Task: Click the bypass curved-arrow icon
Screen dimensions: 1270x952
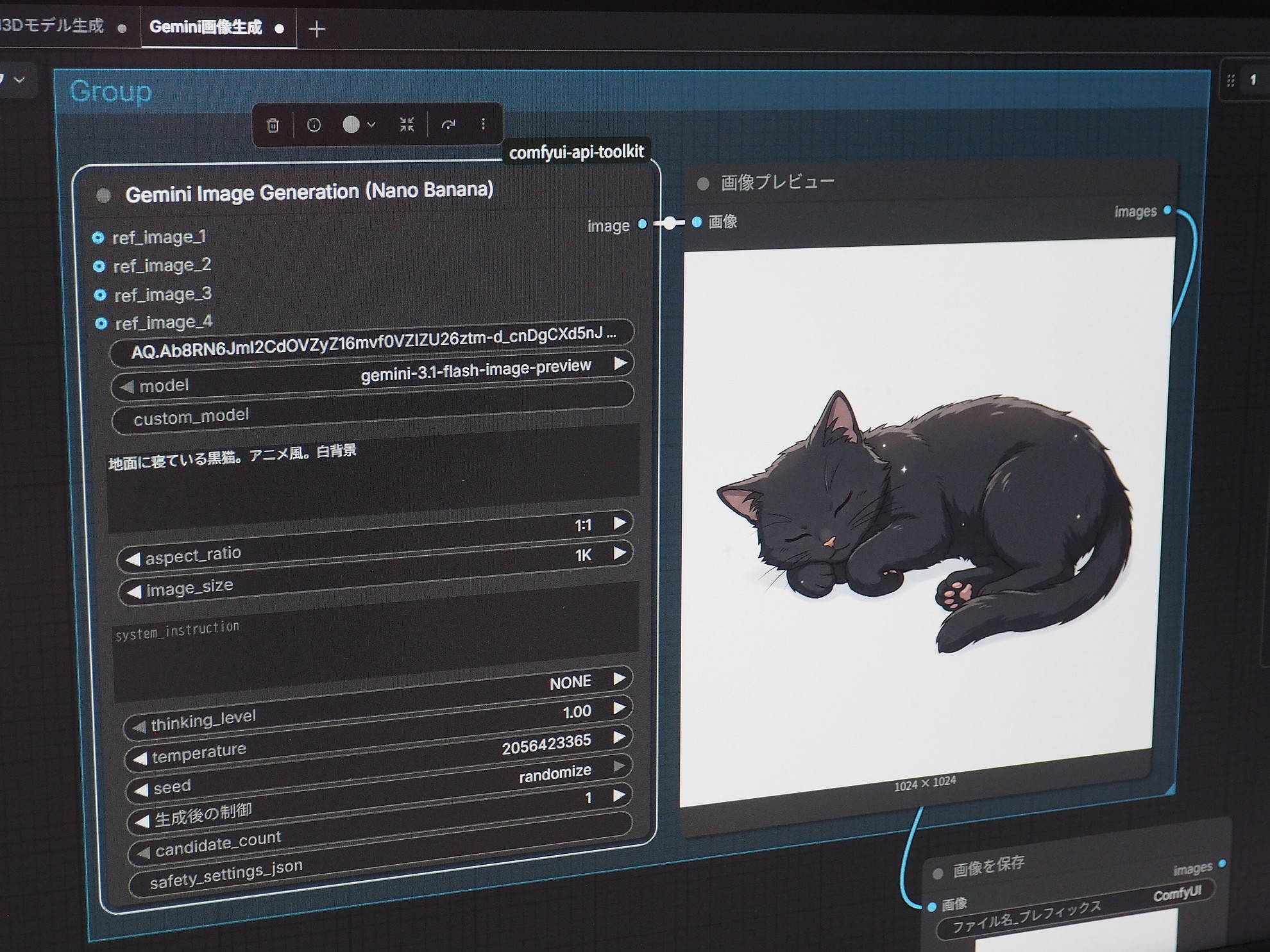Action: tap(448, 124)
